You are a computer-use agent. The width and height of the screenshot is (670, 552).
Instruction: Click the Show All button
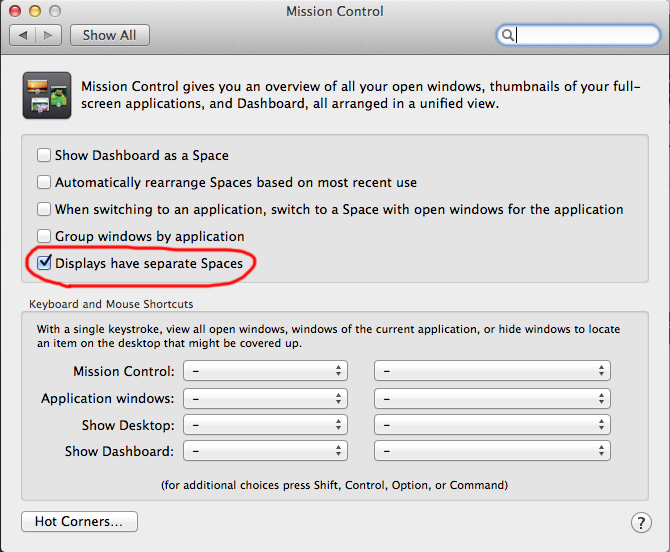click(110, 35)
